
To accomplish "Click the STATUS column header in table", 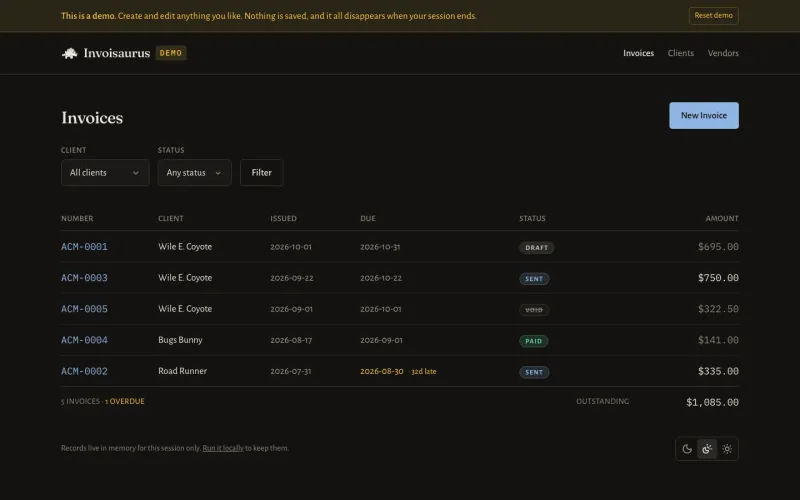I will pos(532,218).
